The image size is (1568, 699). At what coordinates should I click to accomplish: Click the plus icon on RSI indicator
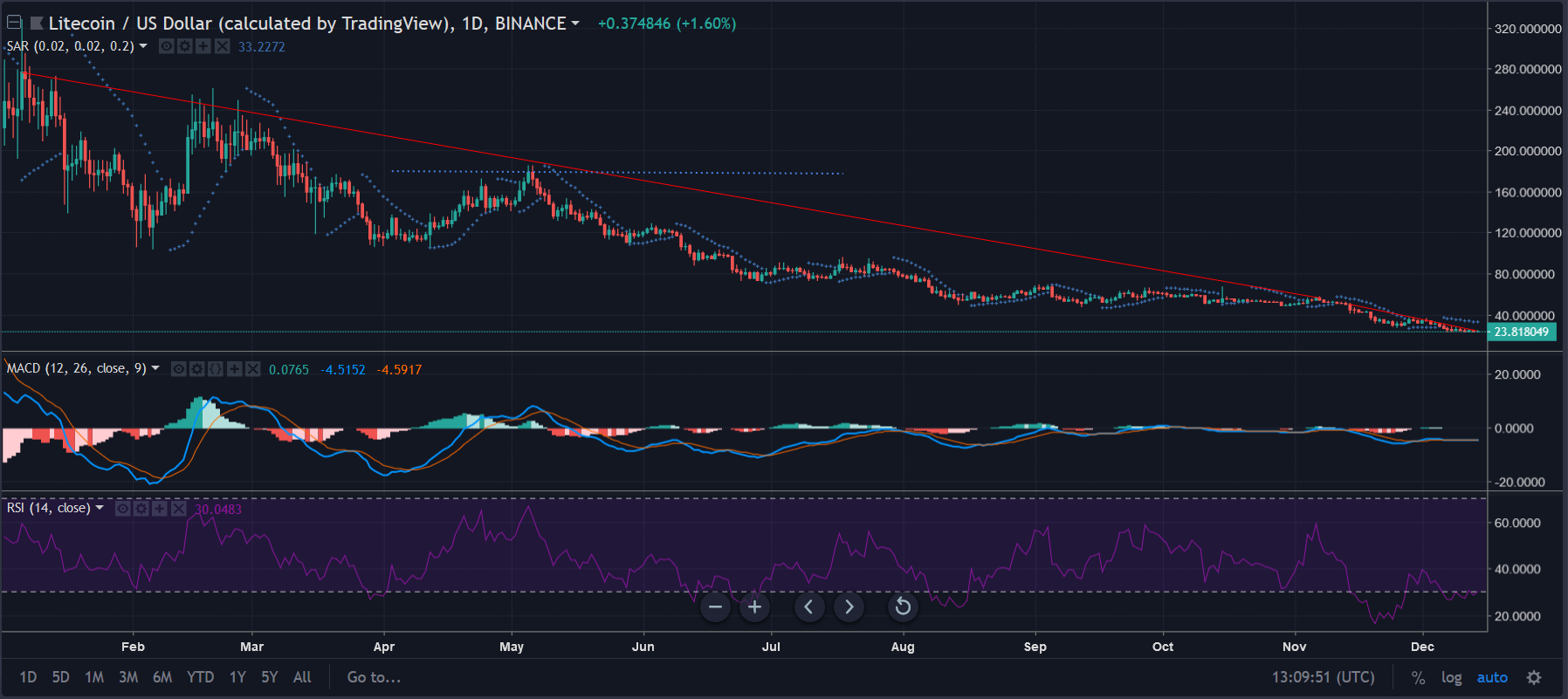pos(160,509)
